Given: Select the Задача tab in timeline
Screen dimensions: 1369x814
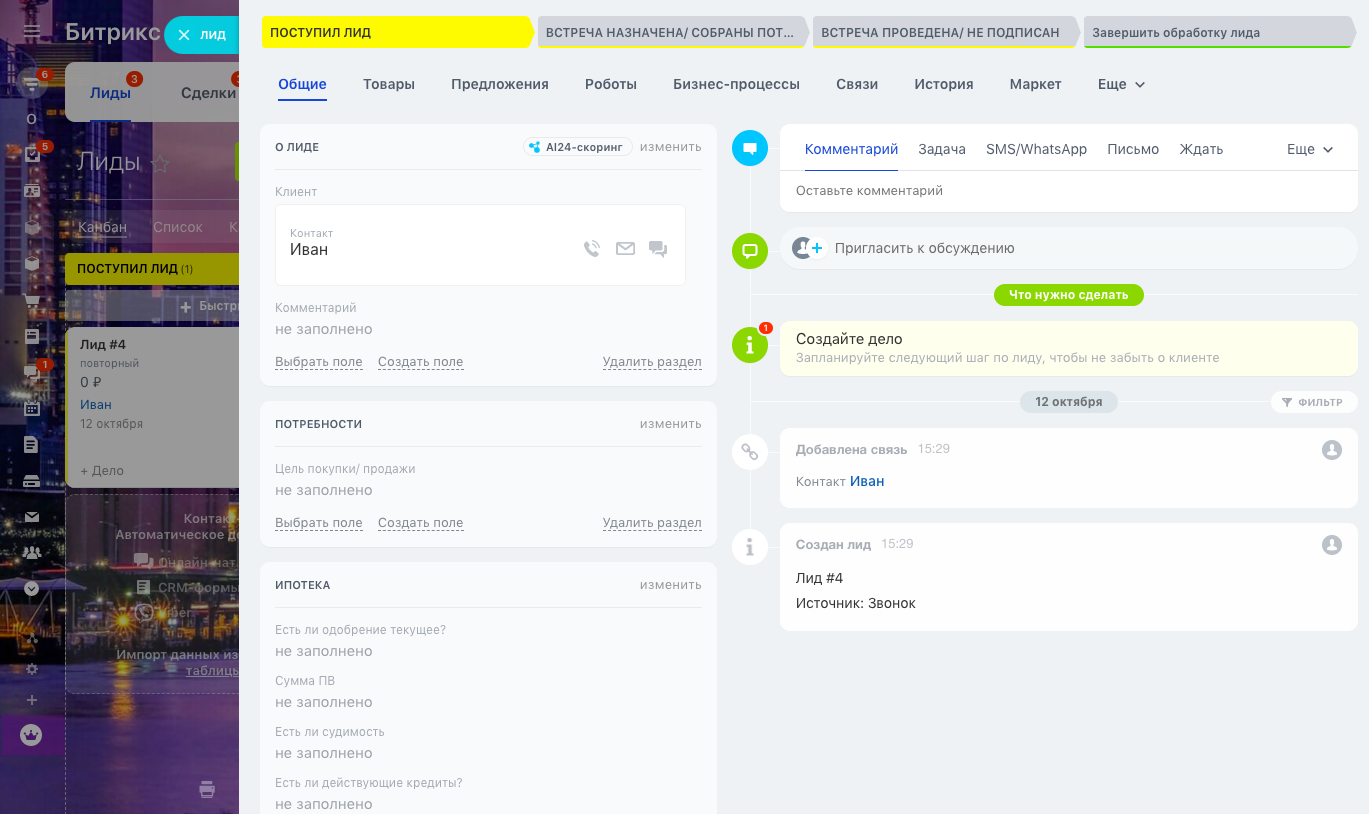Looking at the screenshot, I should (941, 149).
